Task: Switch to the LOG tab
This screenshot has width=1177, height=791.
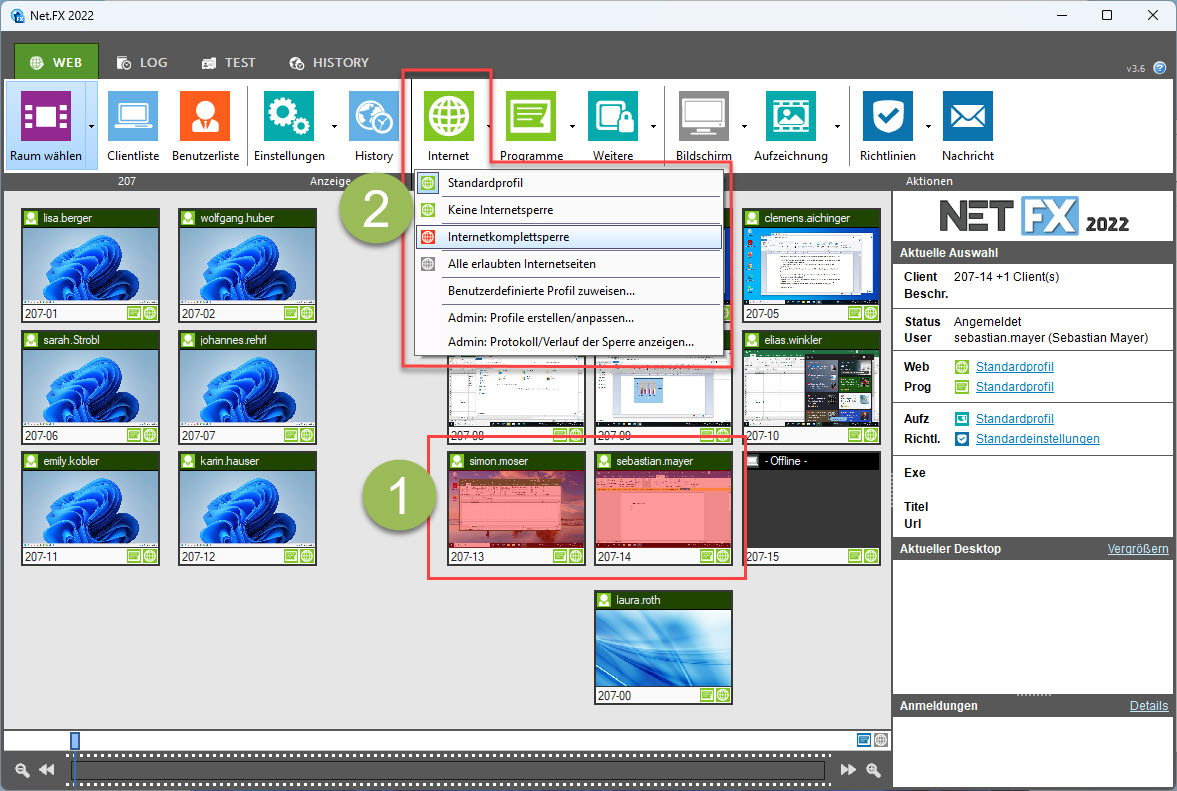Action: pos(142,62)
